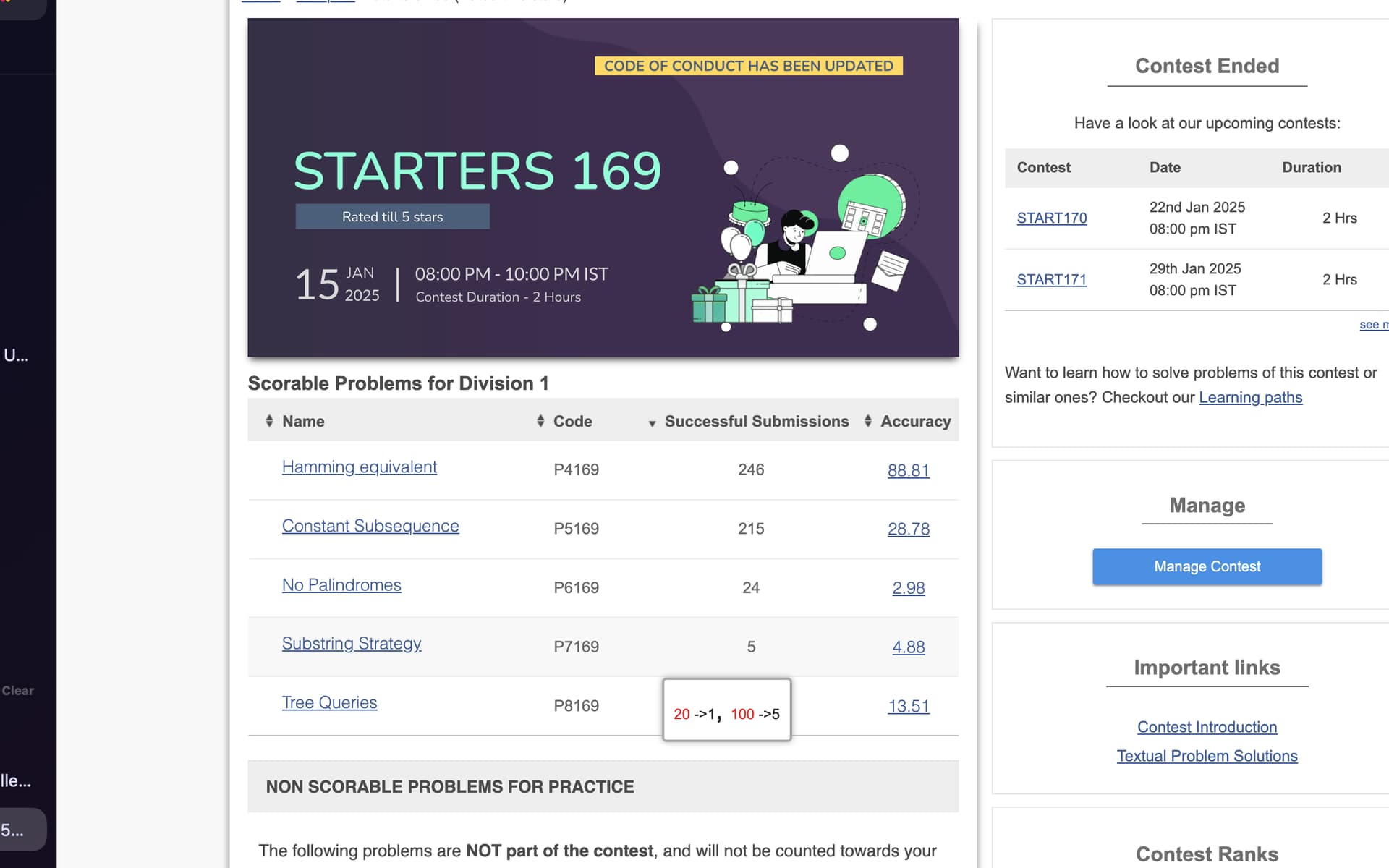Sort table by Name column arrows
This screenshot has height=868, width=1389.
coord(269,421)
